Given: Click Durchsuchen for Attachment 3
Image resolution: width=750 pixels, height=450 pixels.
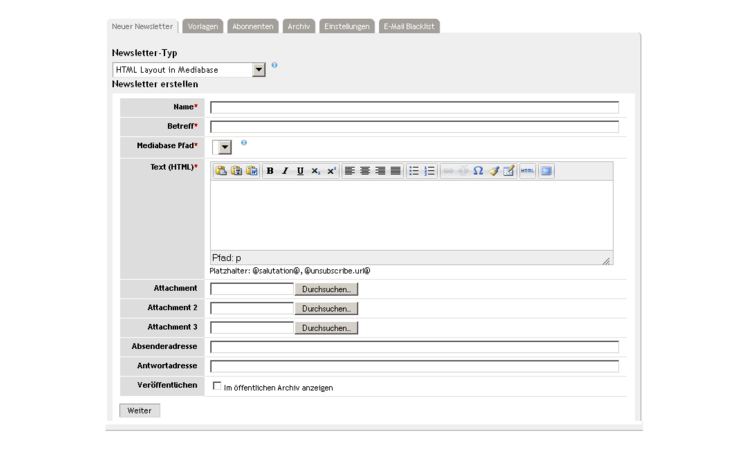Looking at the screenshot, I should [326, 328].
